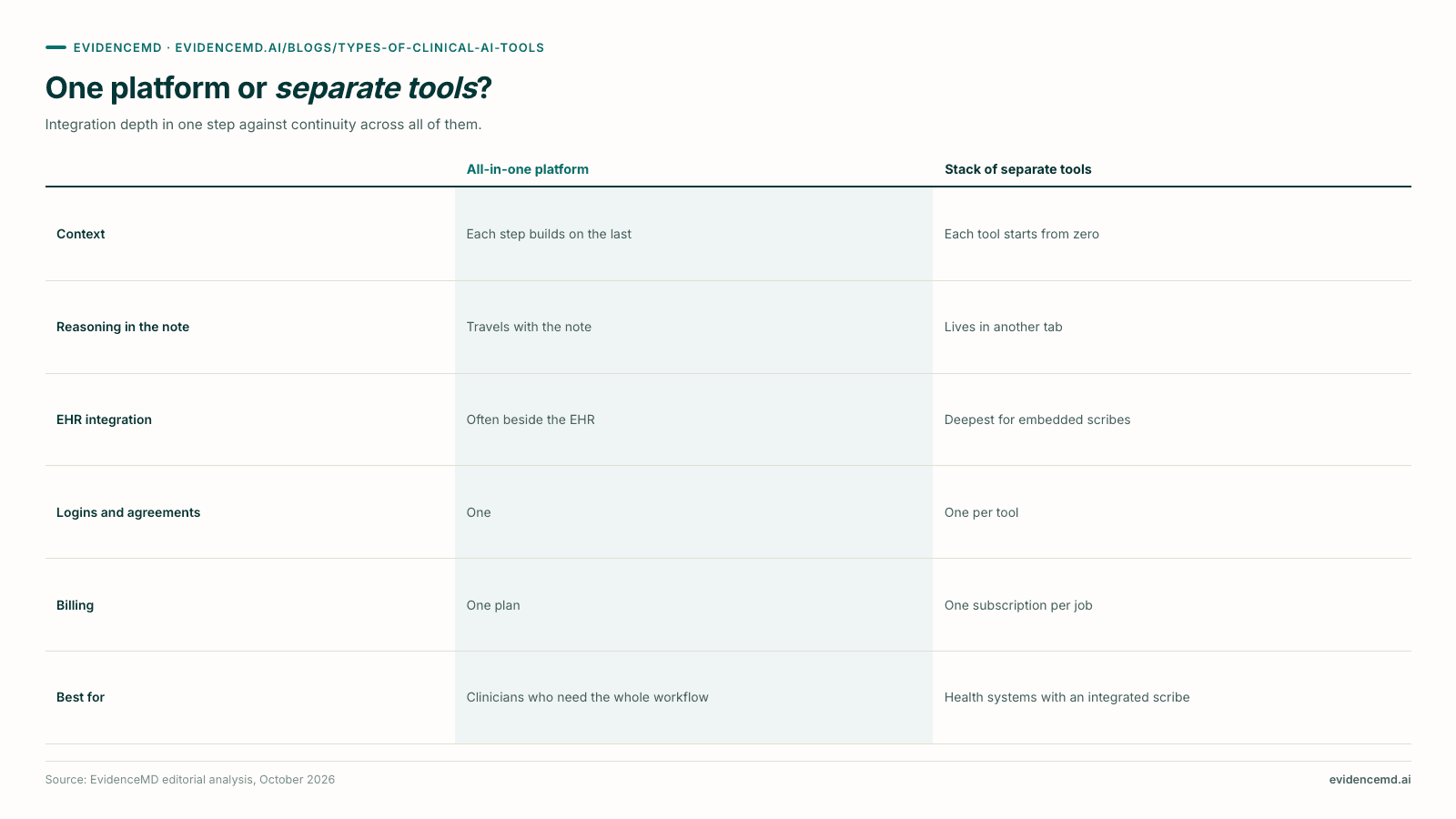Click the source note 'EvidenceMD editorial analysis, October 2026'

coord(212,780)
